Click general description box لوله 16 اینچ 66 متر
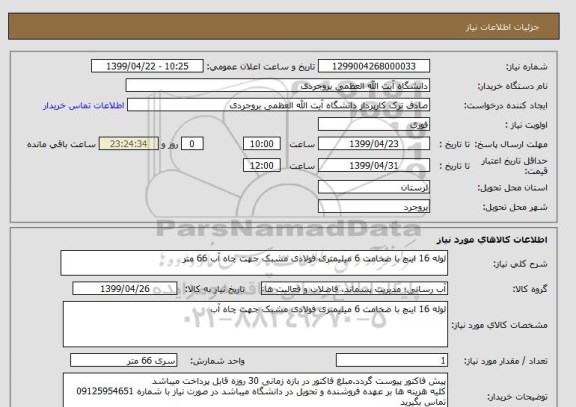This screenshot has height=407, width=576. (254, 263)
